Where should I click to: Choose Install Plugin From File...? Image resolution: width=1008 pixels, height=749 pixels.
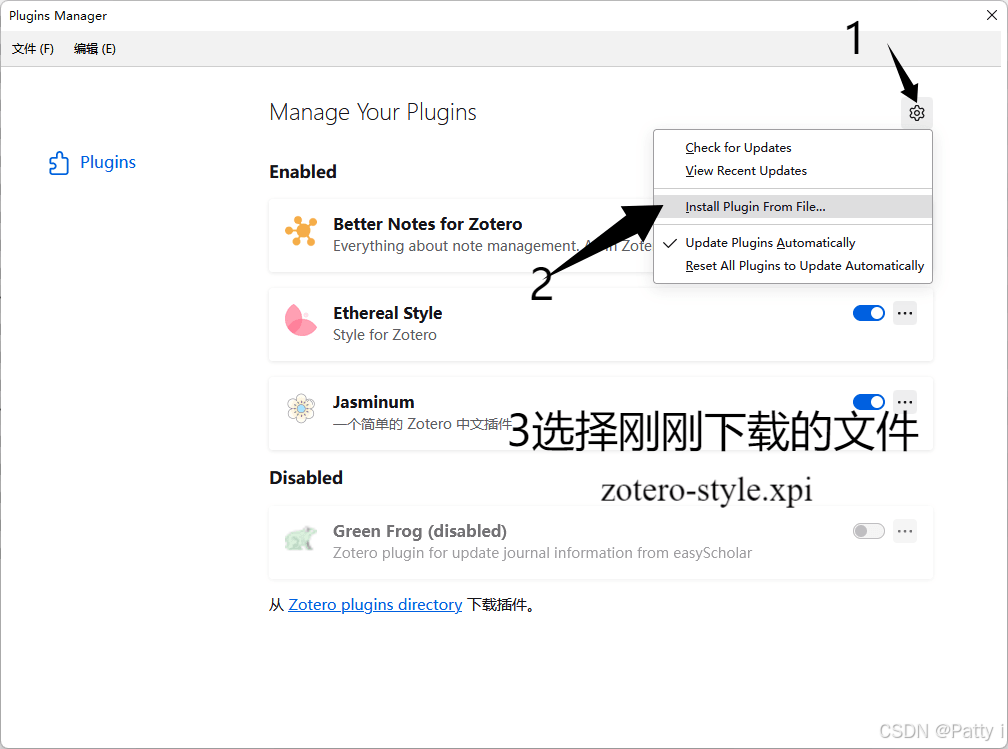(793, 207)
